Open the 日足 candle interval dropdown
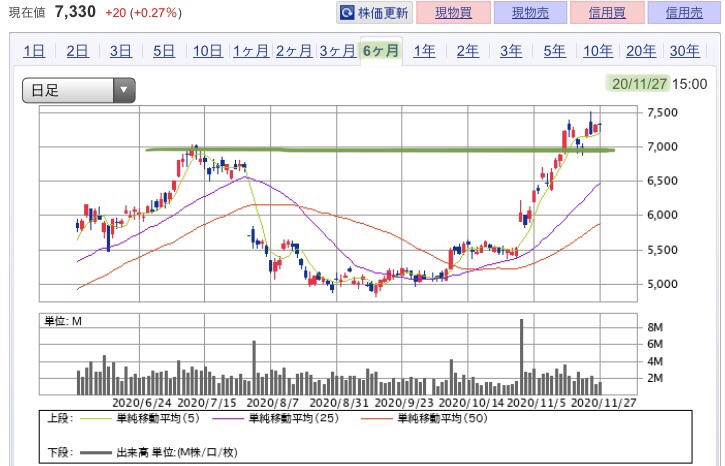The height and width of the screenshot is (466, 725). coord(79,90)
